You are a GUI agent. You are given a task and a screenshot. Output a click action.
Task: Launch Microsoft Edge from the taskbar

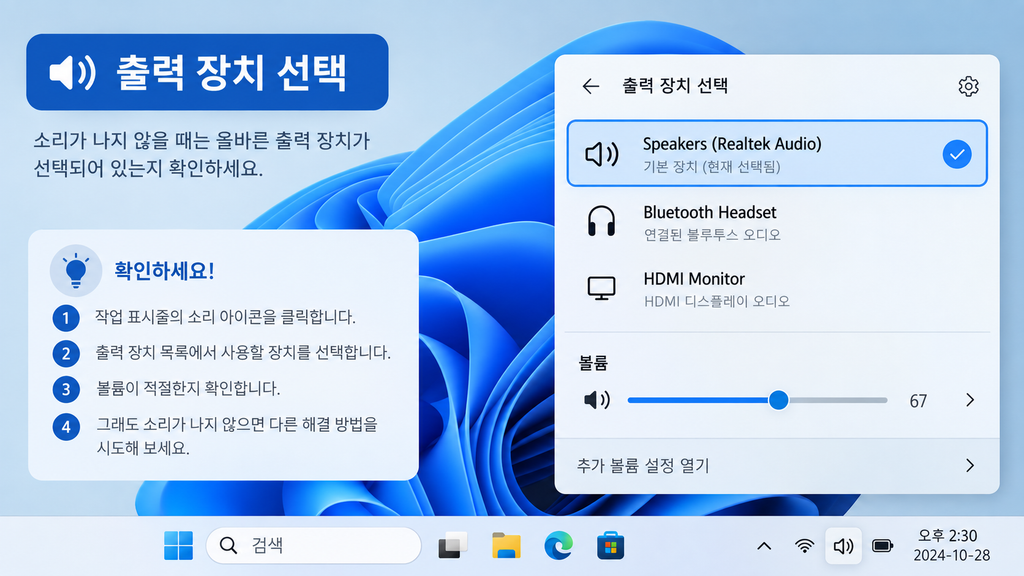point(558,545)
